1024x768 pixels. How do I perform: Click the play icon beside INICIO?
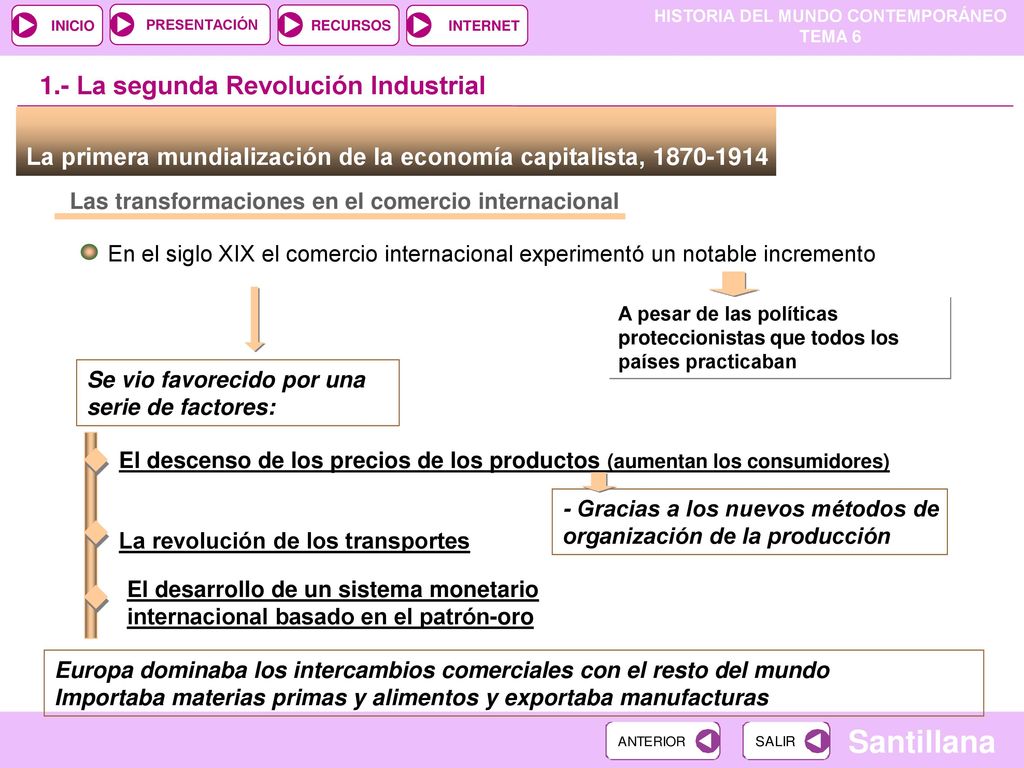25,25
